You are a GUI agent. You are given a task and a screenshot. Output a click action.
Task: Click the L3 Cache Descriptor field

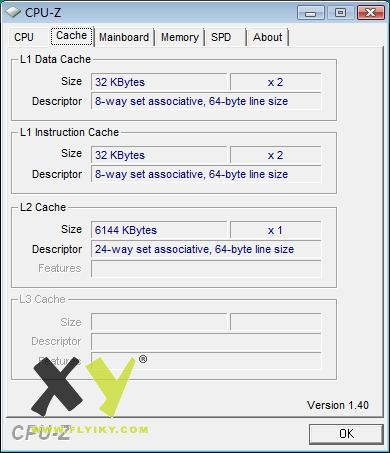[x=206, y=341]
